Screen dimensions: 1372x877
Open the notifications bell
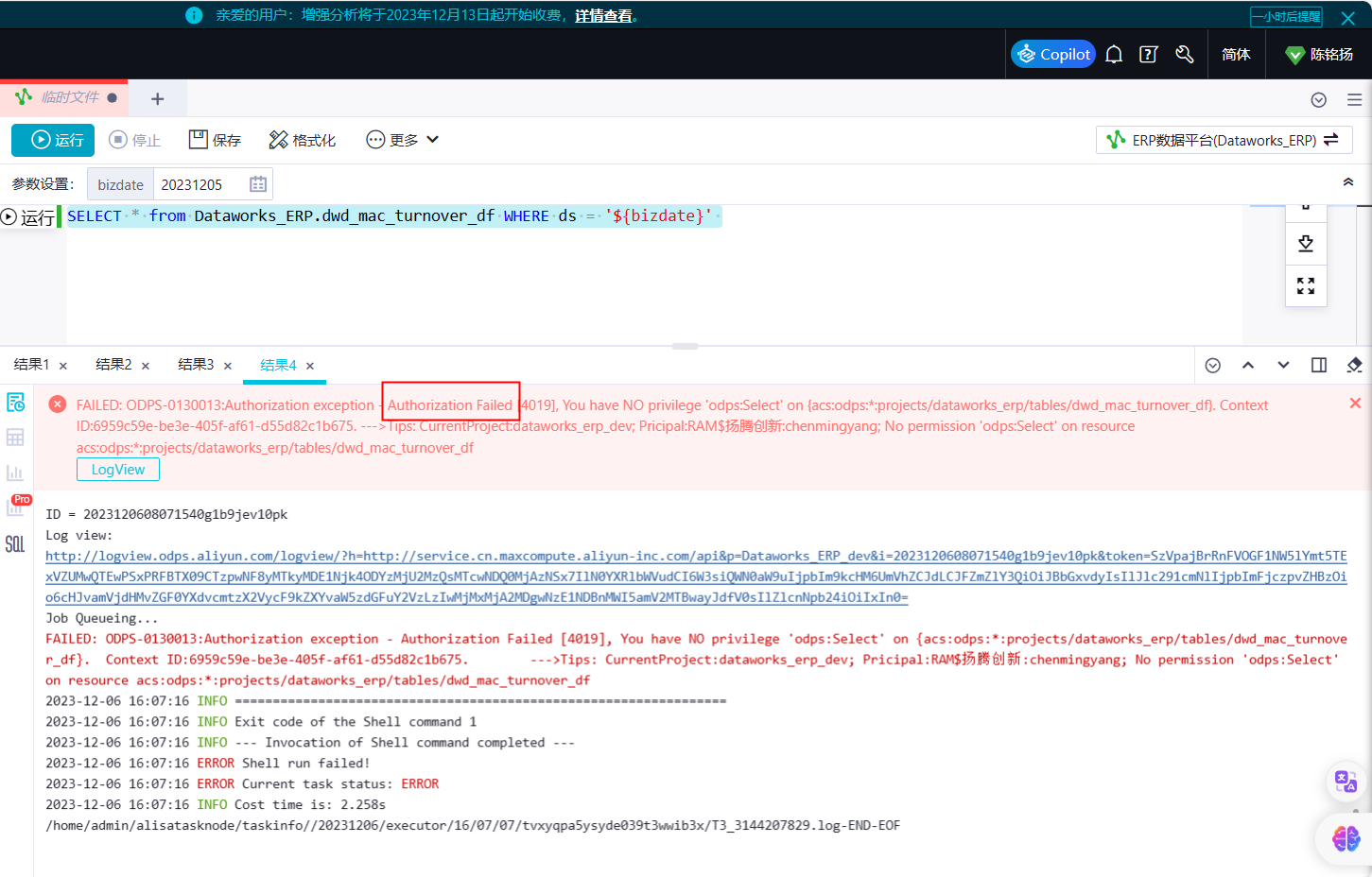pyautogui.click(x=1114, y=55)
